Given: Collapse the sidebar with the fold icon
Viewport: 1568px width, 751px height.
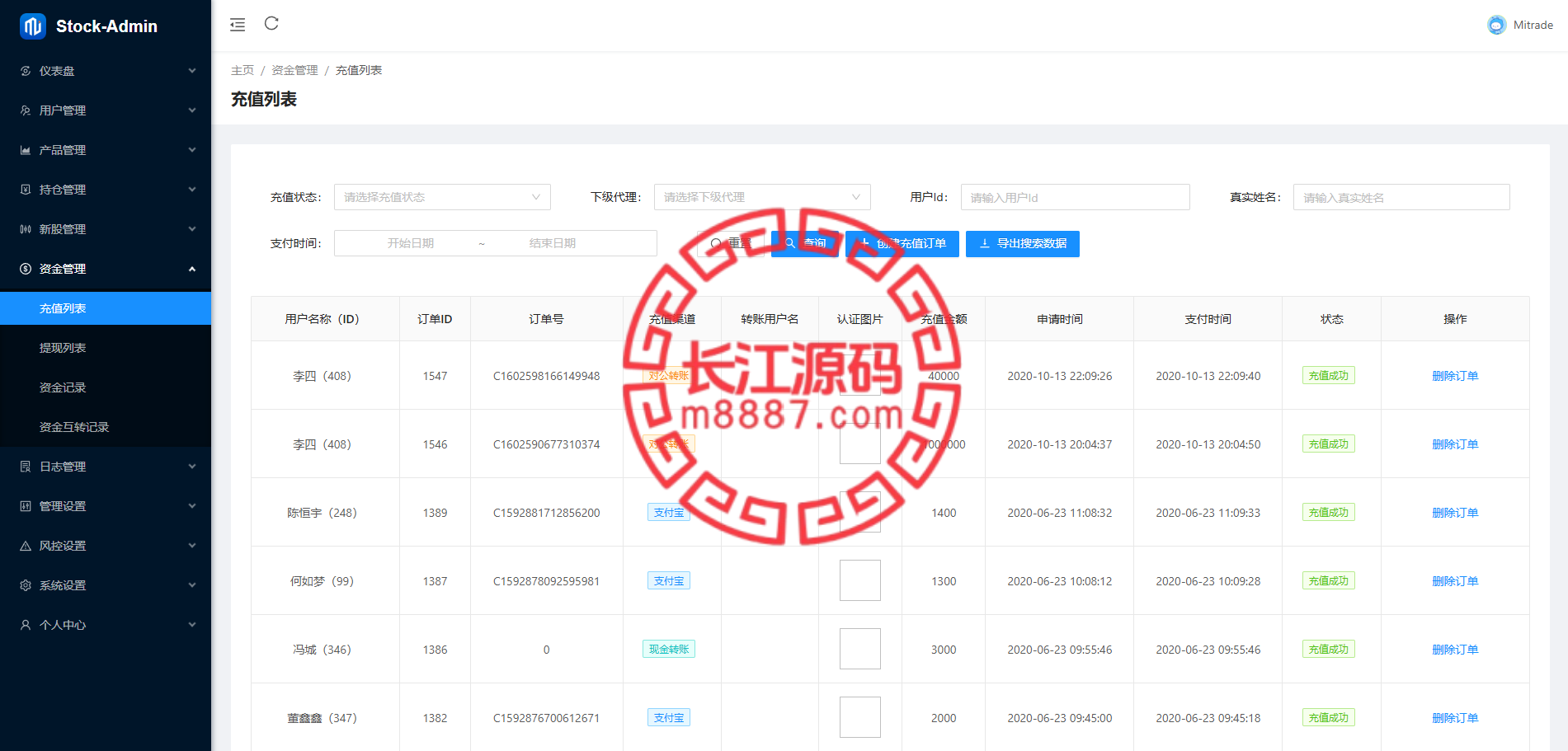Looking at the screenshot, I should pyautogui.click(x=238, y=25).
